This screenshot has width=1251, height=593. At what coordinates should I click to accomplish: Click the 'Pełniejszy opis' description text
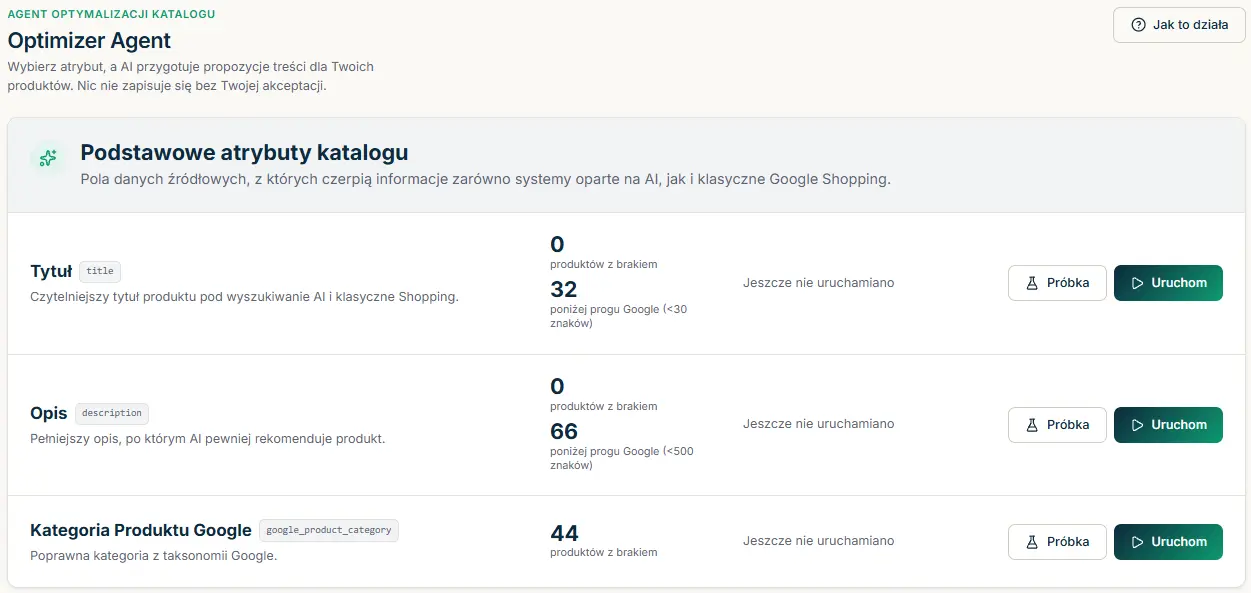207,439
